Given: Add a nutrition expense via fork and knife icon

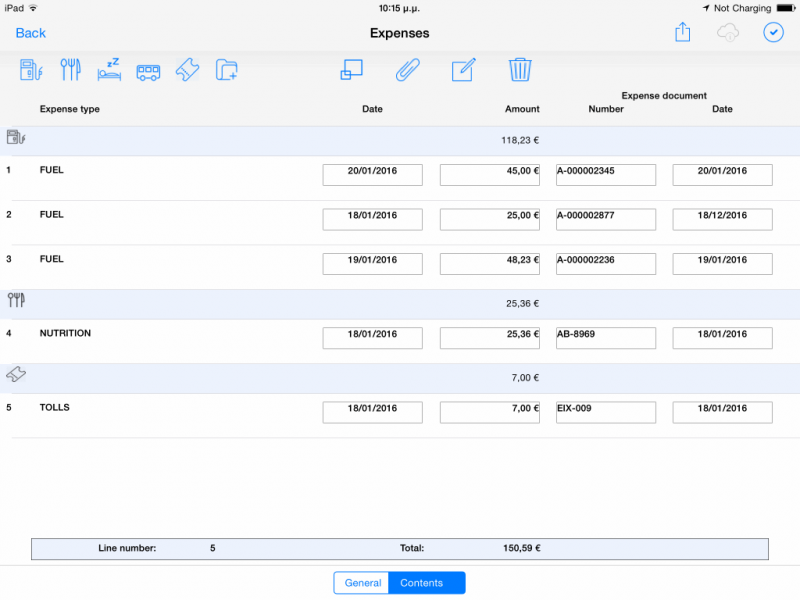Looking at the screenshot, I should point(70,70).
